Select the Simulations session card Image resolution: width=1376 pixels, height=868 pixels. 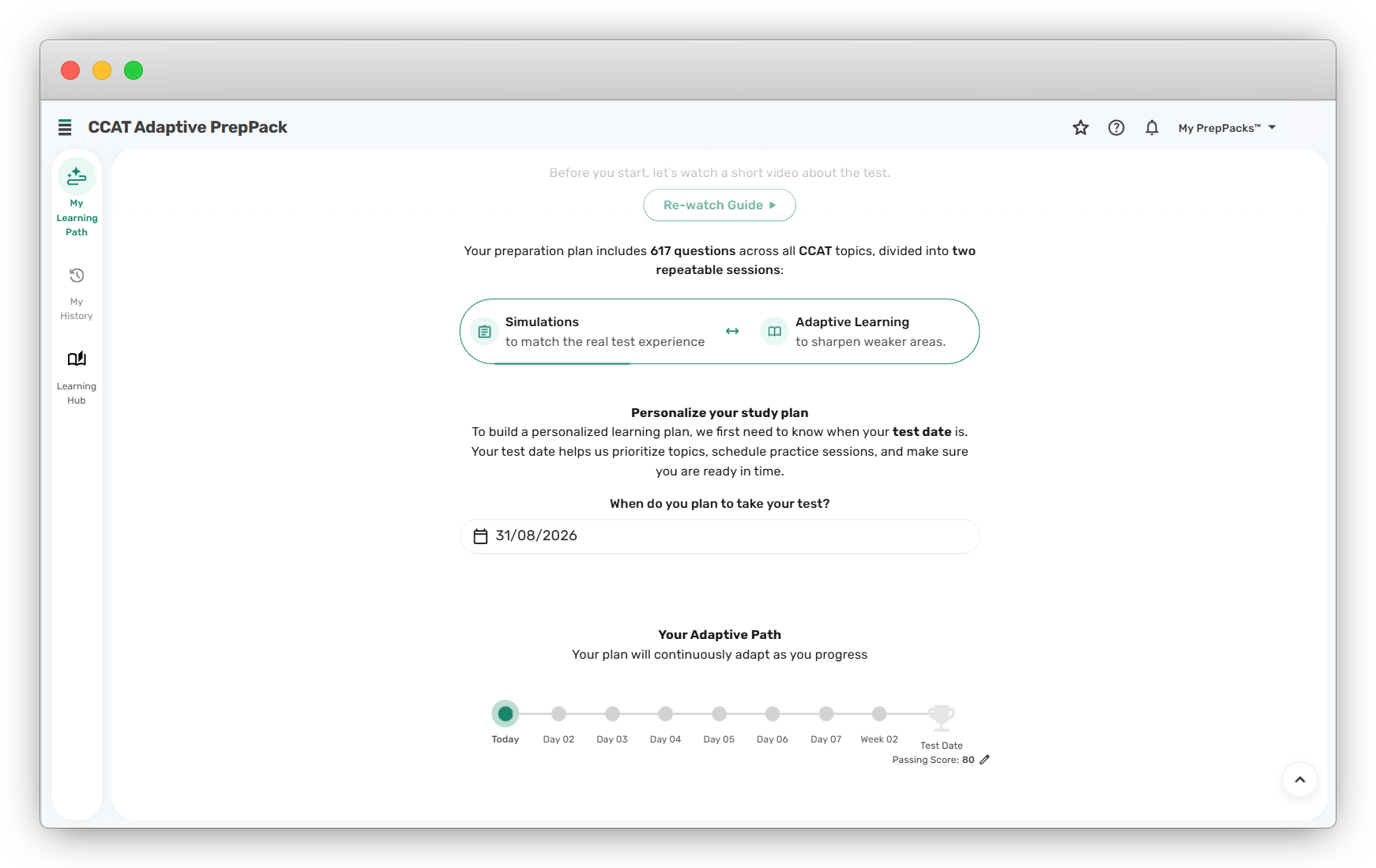(588, 332)
